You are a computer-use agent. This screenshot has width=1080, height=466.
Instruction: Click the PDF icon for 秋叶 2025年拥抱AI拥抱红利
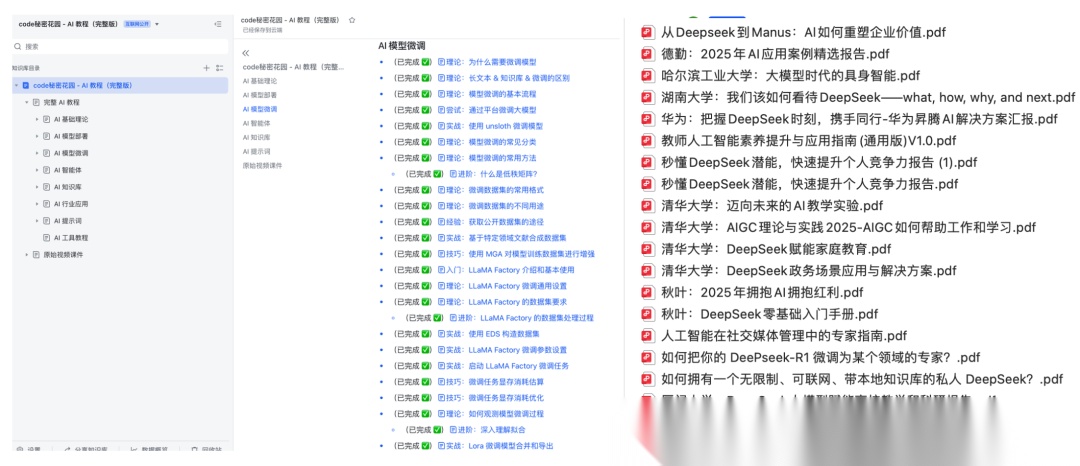click(647, 292)
